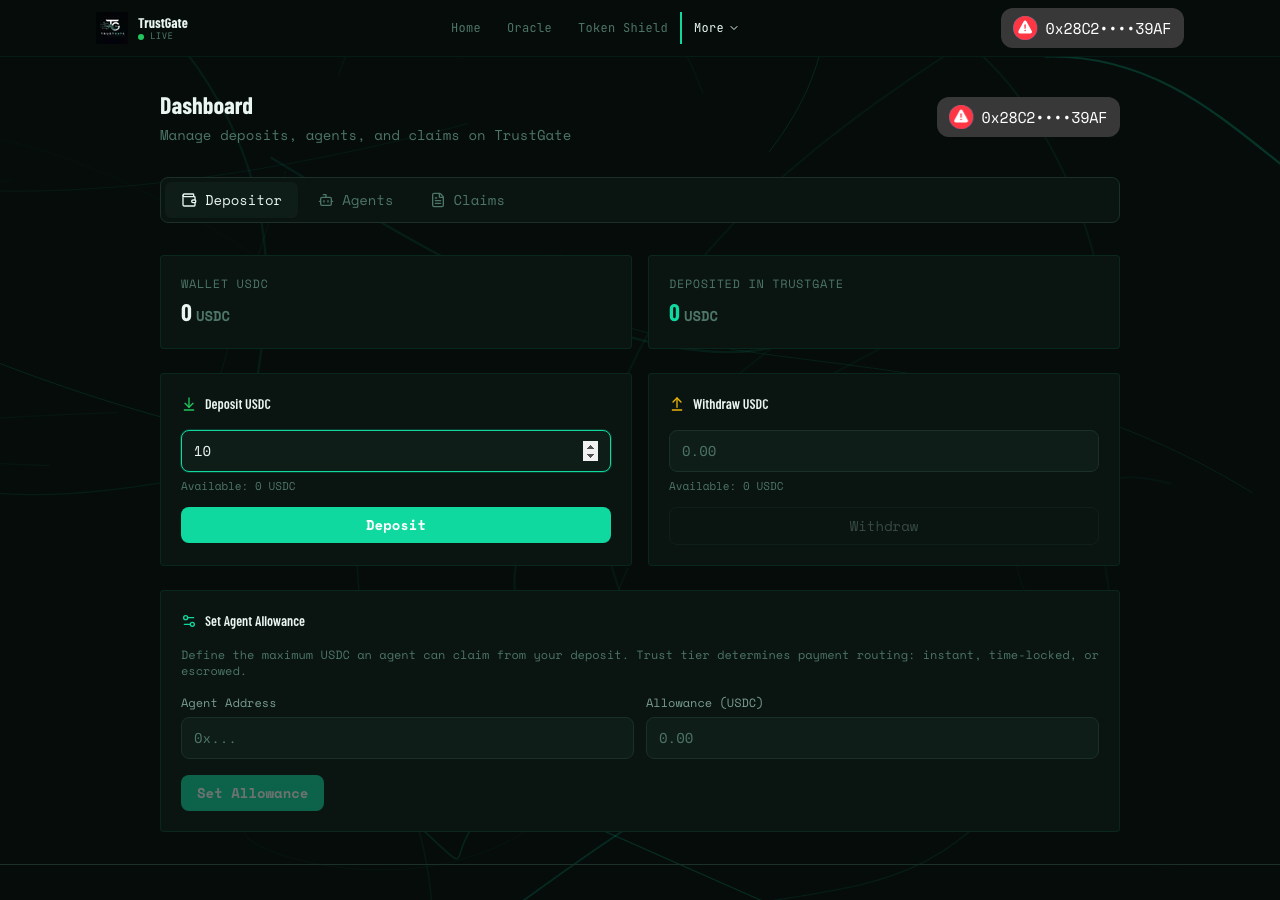Screen dimensions: 1280x900
Task: Click the Set Allowance button
Action: click(x=252, y=793)
